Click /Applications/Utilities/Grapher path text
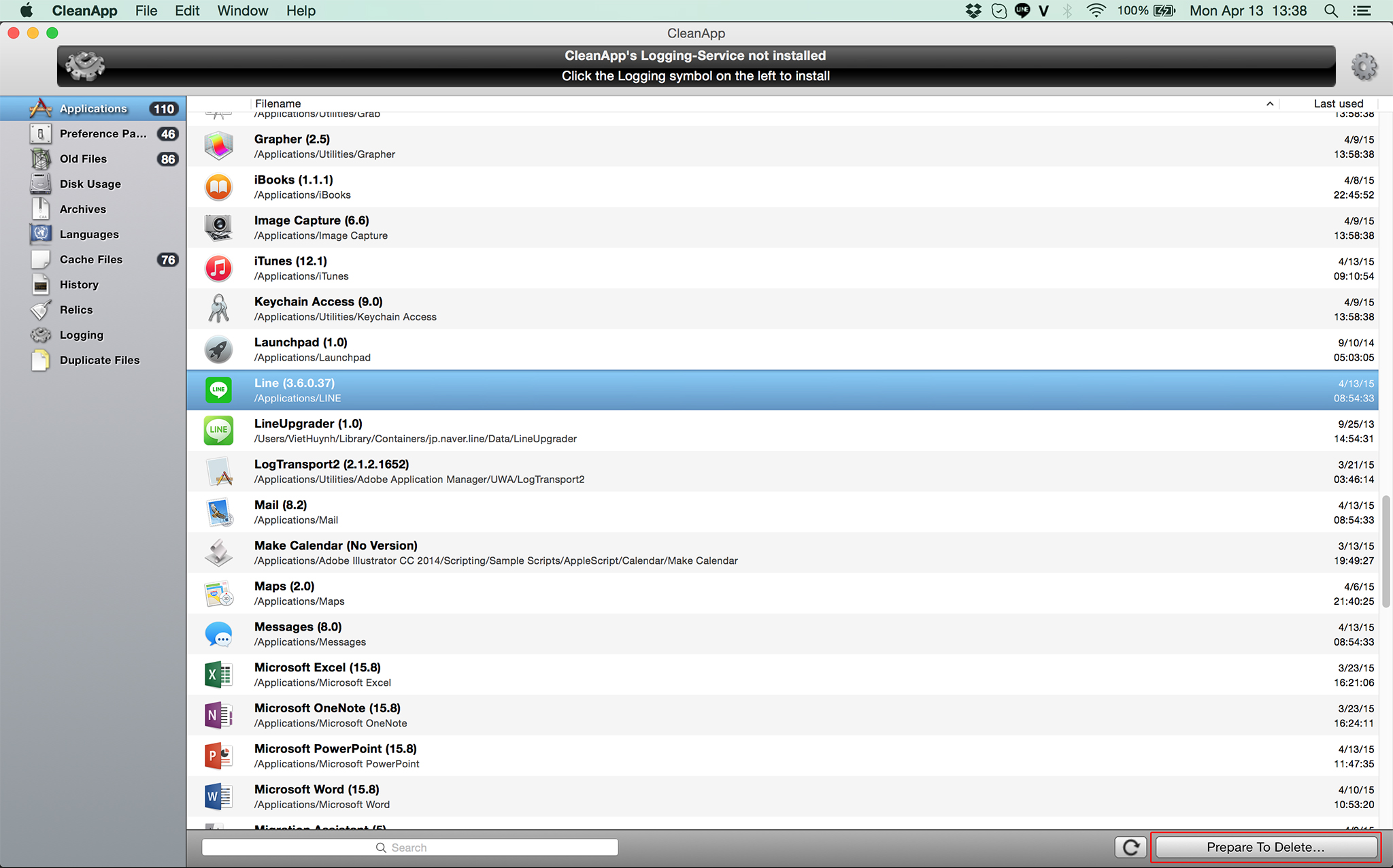1393x868 pixels. [324, 154]
